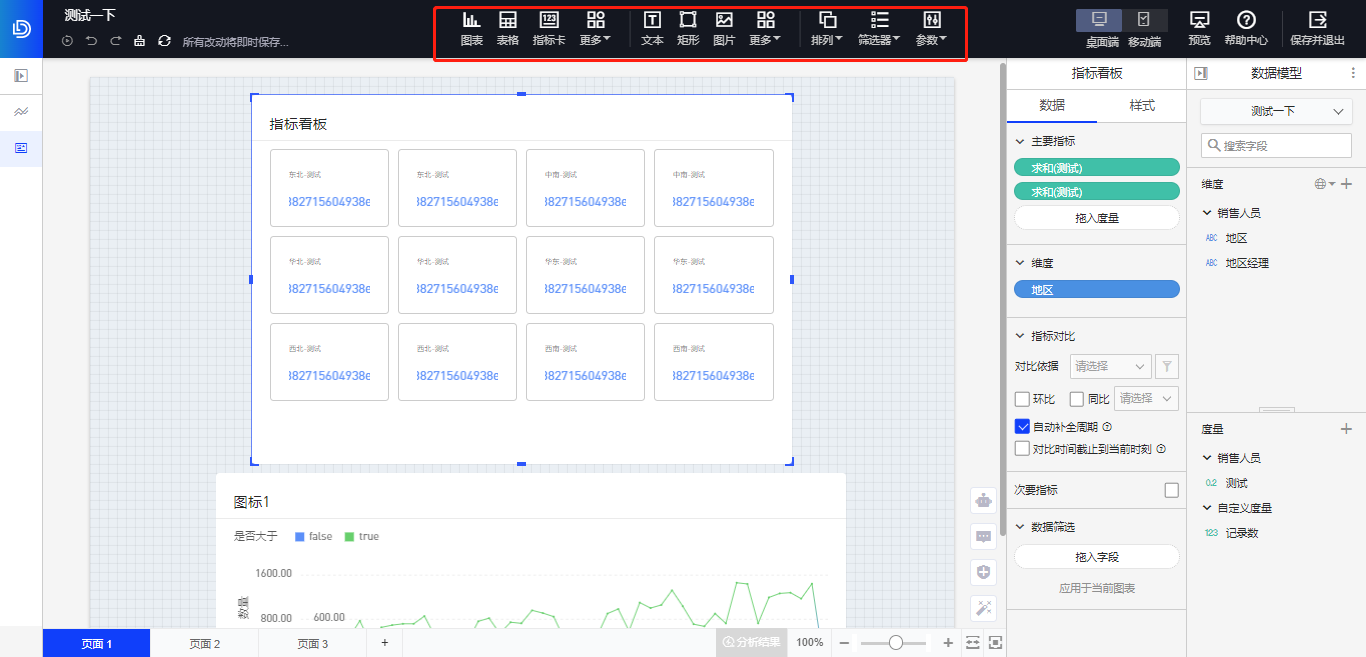Click the zoom slider handle
The width and height of the screenshot is (1366, 657).
pyautogui.click(x=895, y=643)
